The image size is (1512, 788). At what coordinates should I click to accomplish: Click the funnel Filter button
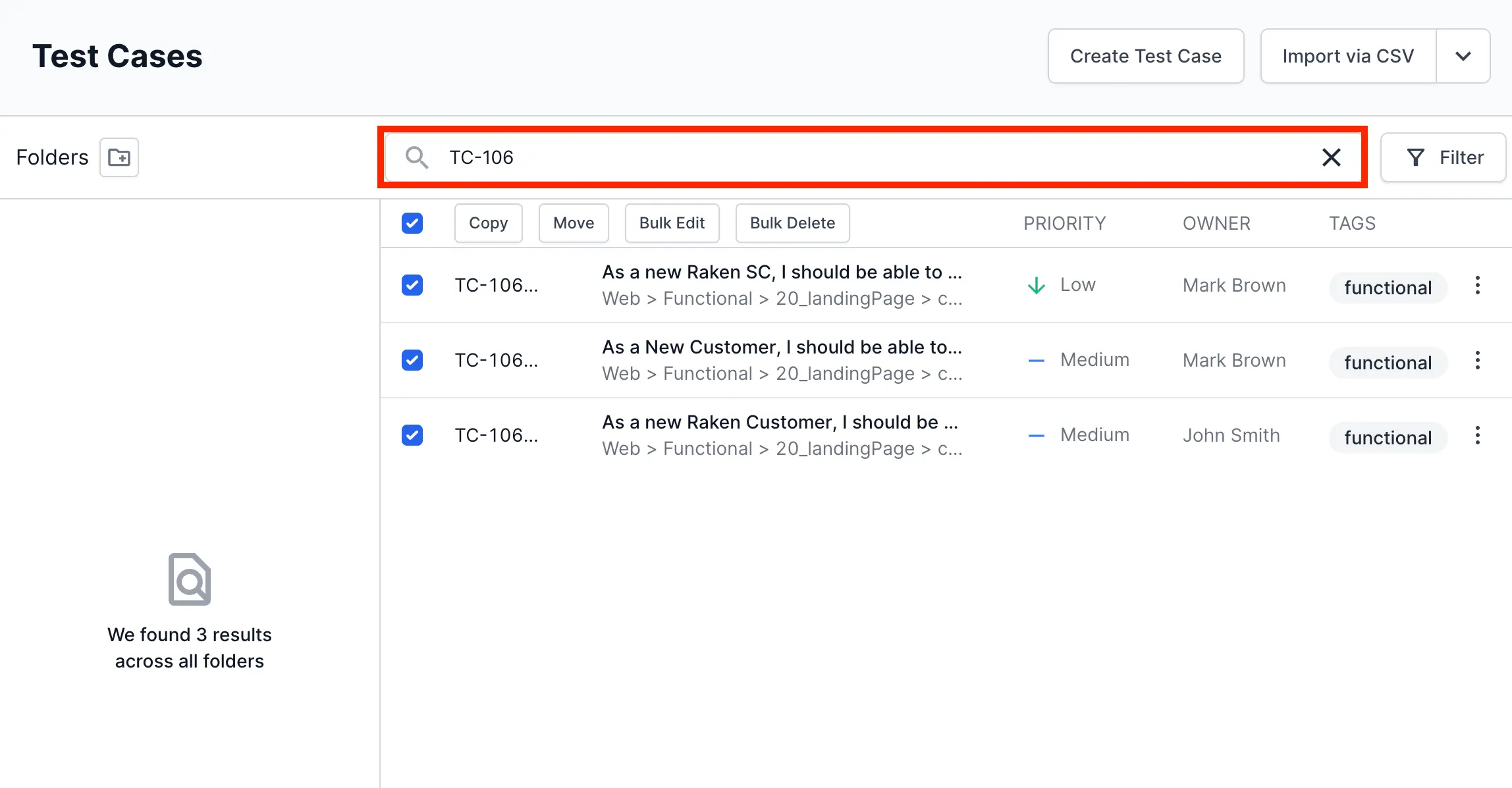[1444, 157]
